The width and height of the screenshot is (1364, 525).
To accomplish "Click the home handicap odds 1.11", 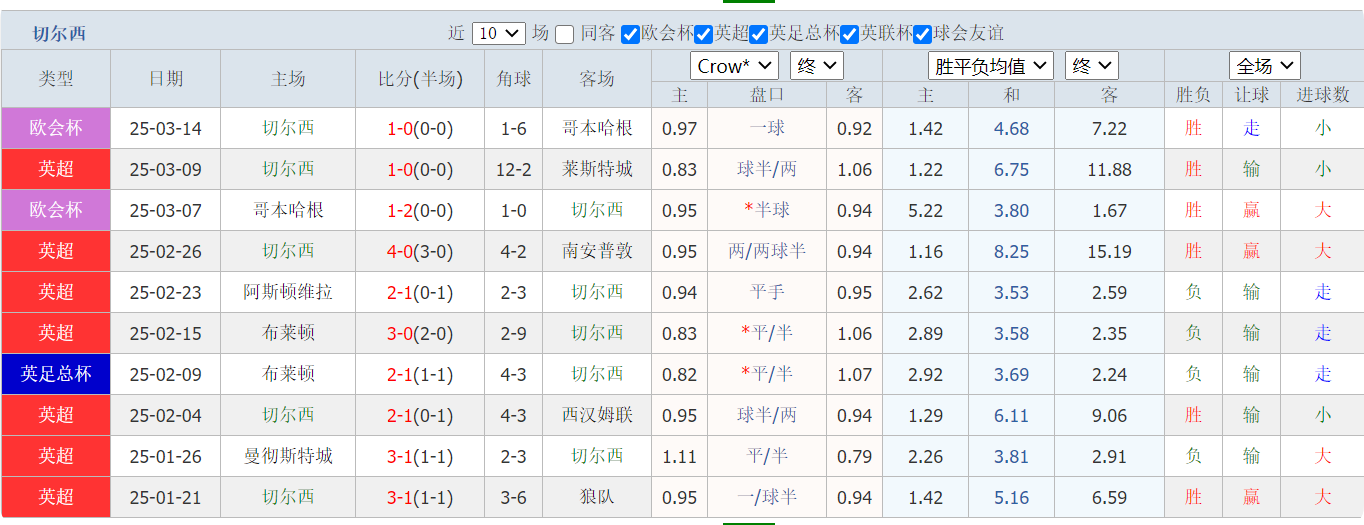I will pyautogui.click(x=680, y=456).
